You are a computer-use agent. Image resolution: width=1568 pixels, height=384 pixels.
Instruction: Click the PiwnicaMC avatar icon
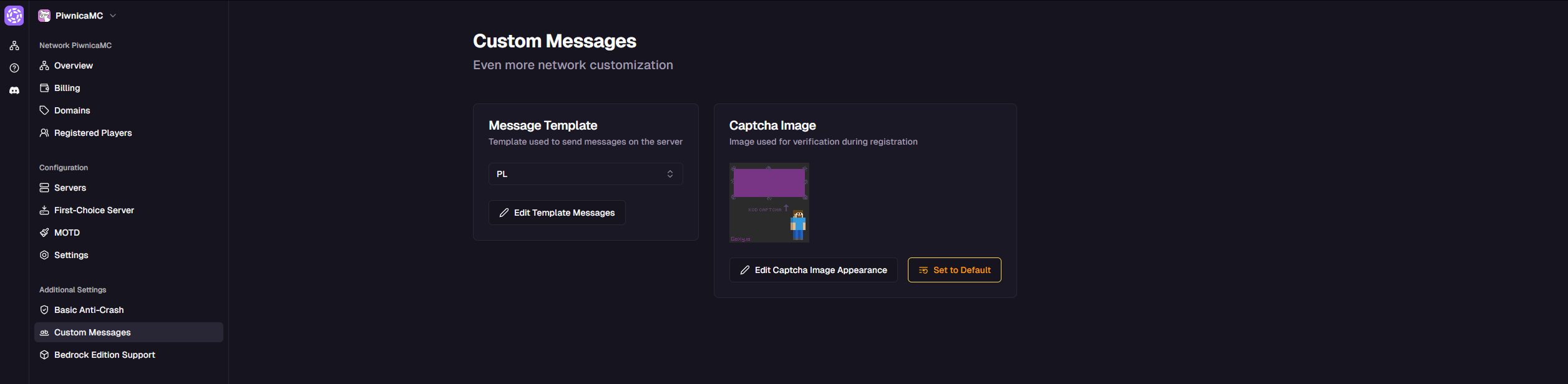pos(44,16)
